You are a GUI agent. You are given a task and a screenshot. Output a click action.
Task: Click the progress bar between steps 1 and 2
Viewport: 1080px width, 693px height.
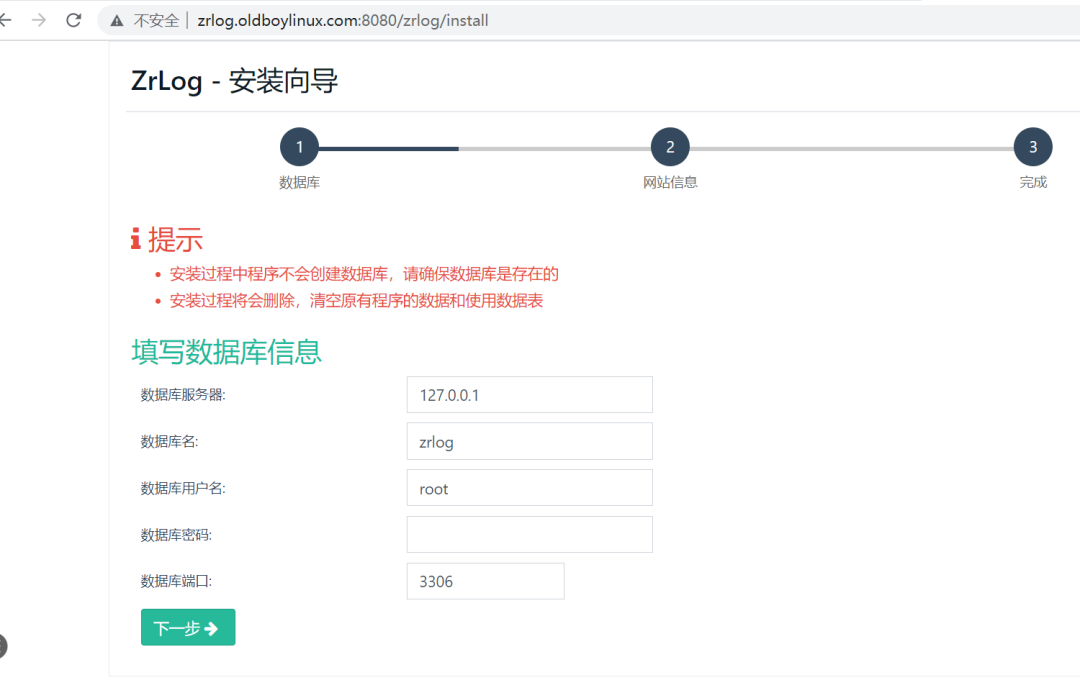485,148
